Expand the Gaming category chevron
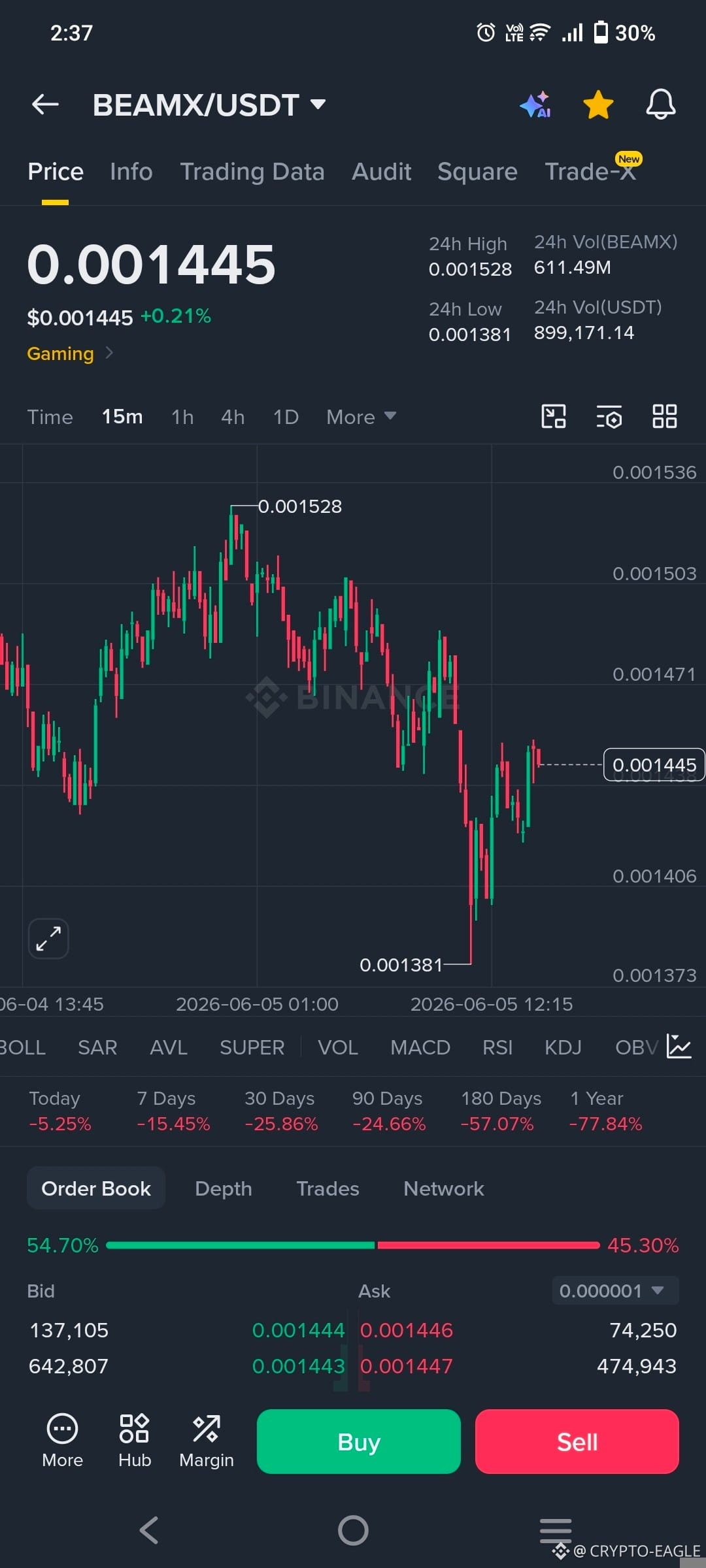Image resolution: width=706 pixels, height=1568 pixels. [x=109, y=353]
